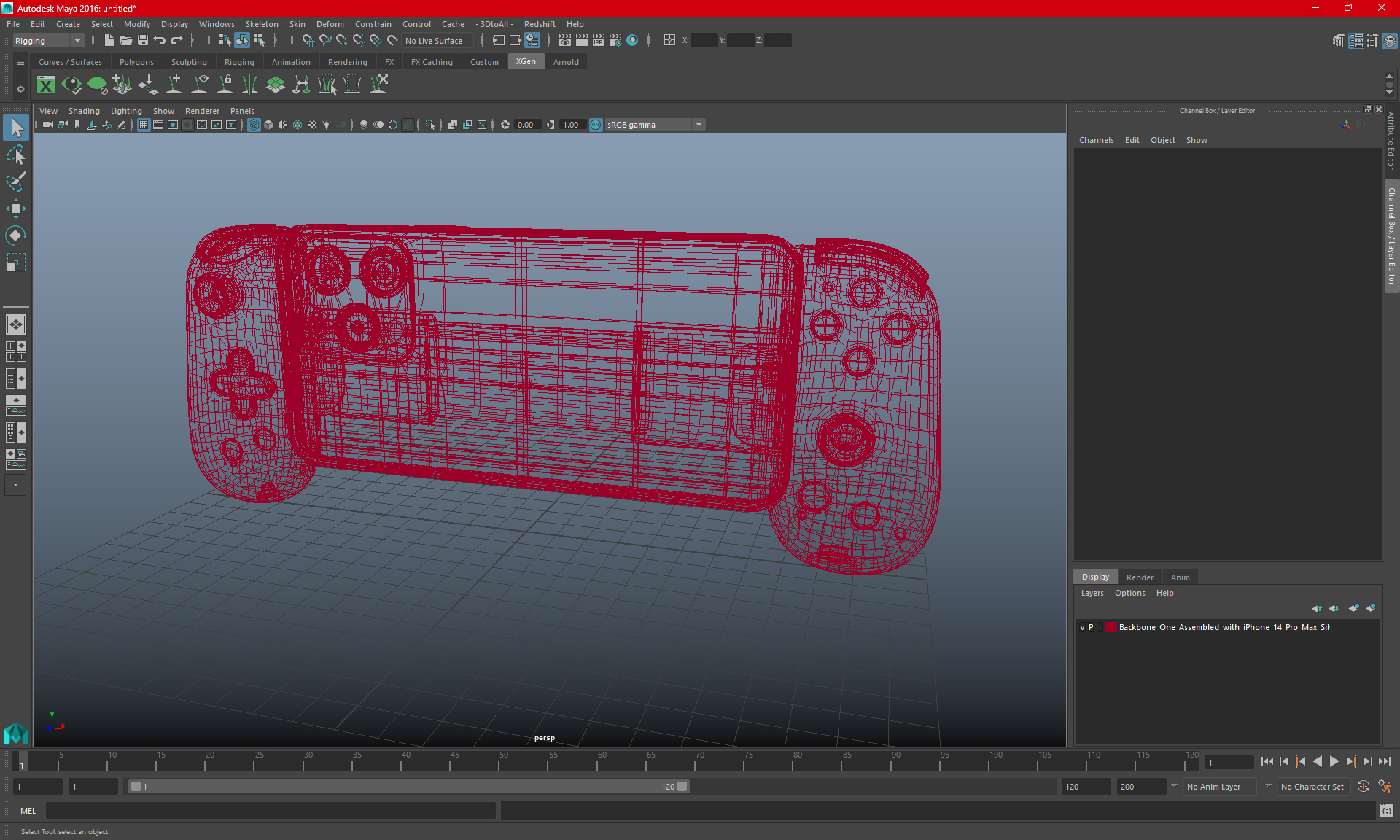Open the Layers menu in Layer Editor
1400x840 pixels.
[1092, 593]
